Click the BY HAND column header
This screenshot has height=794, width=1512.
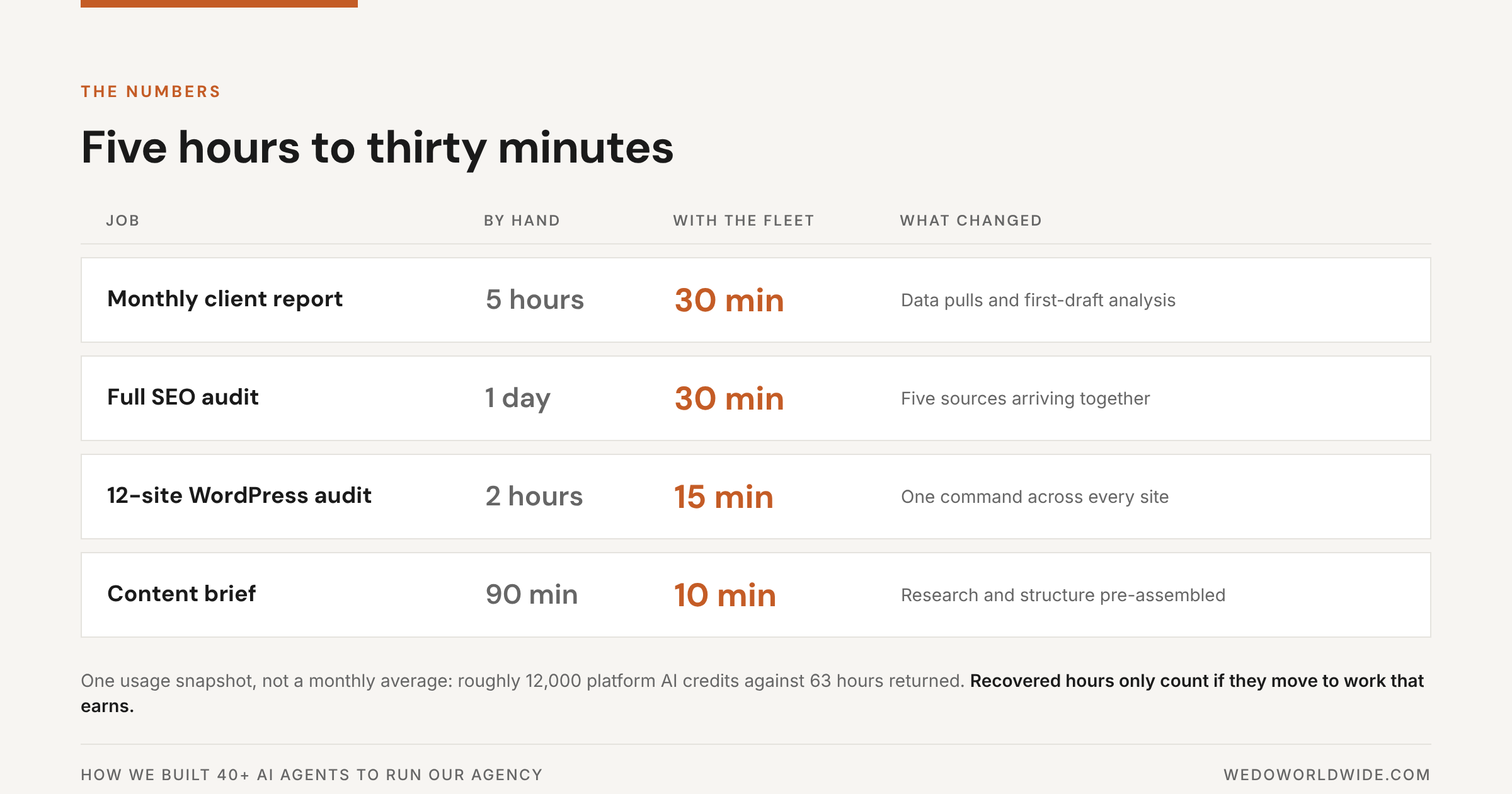click(x=522, y=221)
